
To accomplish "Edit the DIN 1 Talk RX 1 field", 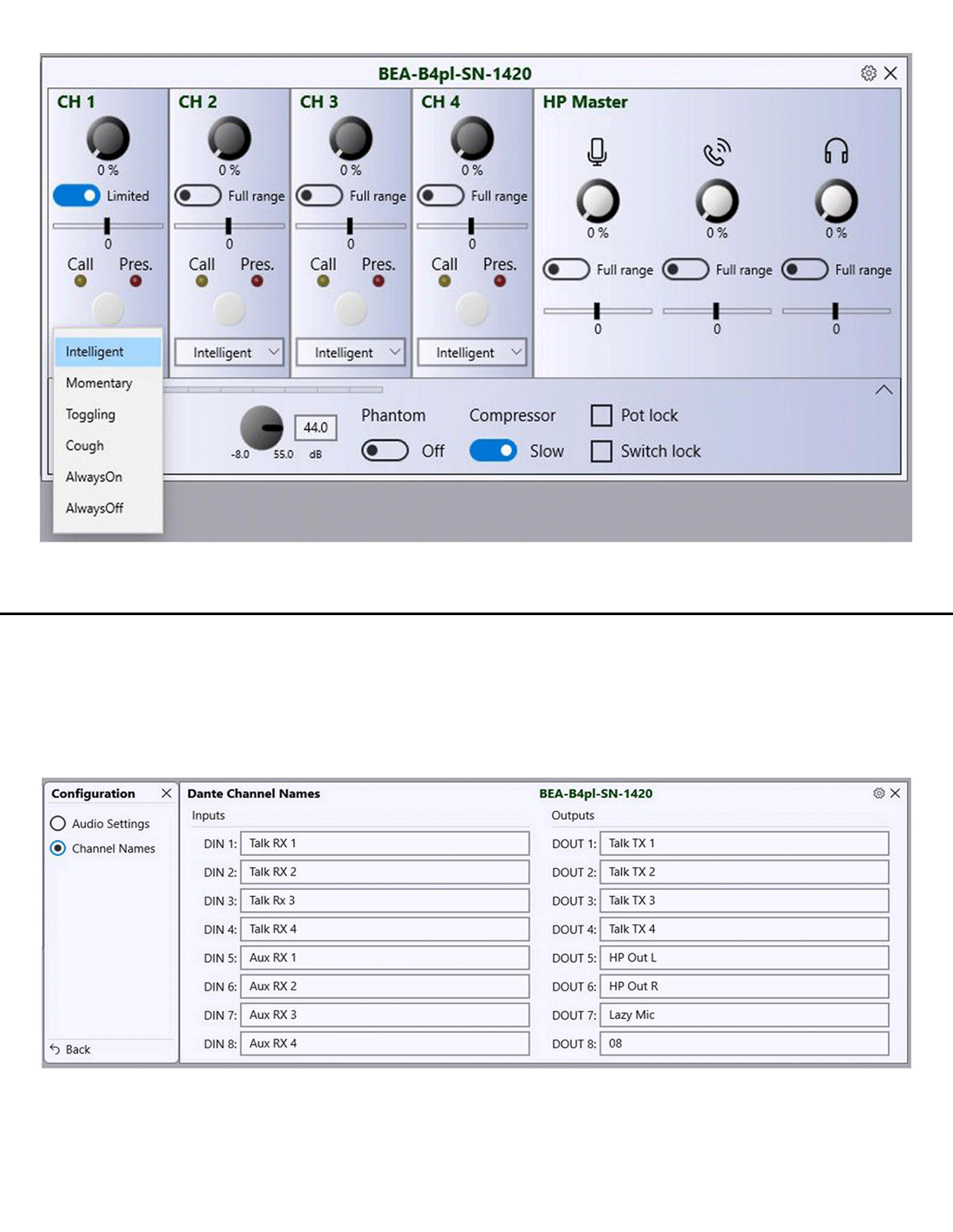I will point(385,843).
